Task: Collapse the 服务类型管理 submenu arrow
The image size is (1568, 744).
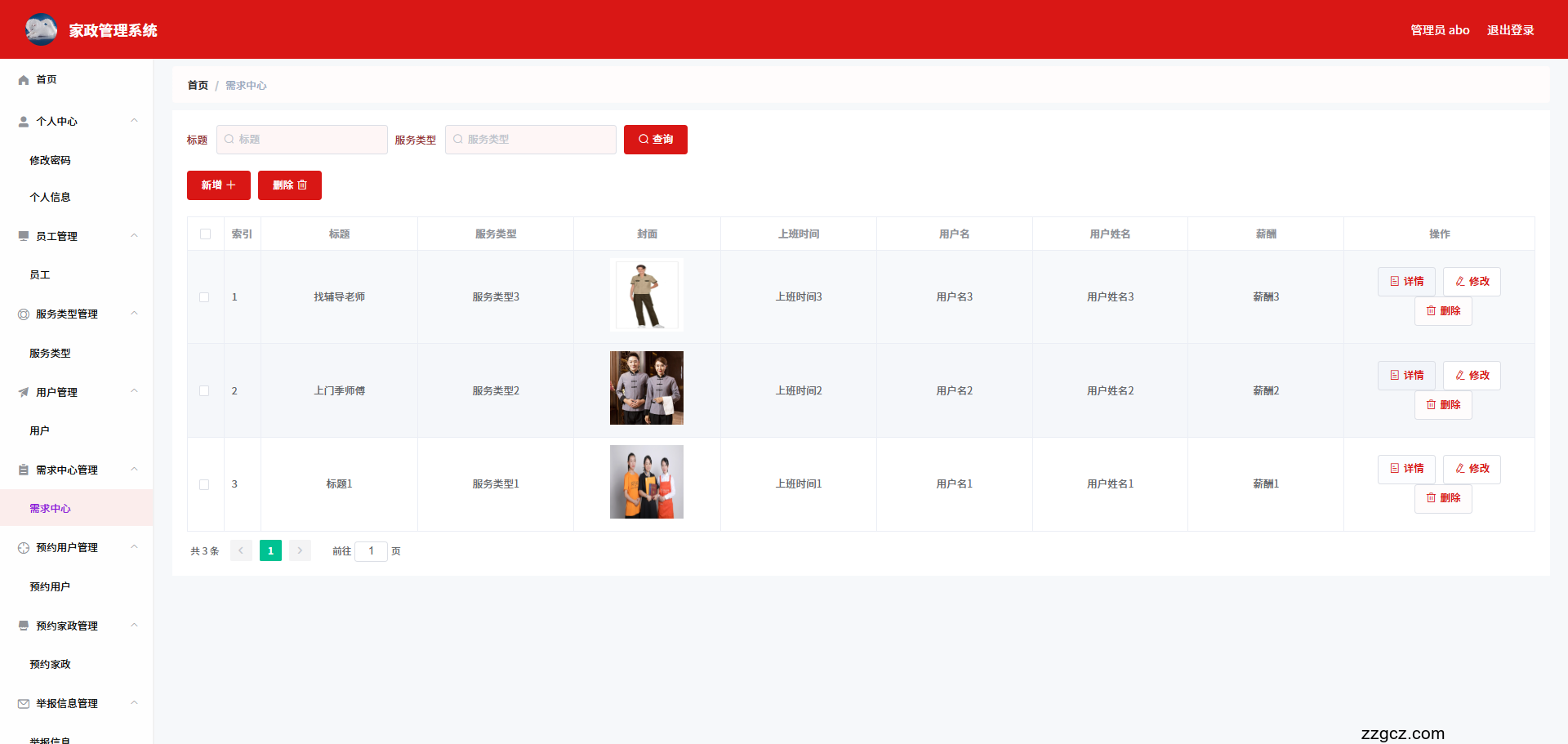Action: pyautogui.click(x=135, y=314)
